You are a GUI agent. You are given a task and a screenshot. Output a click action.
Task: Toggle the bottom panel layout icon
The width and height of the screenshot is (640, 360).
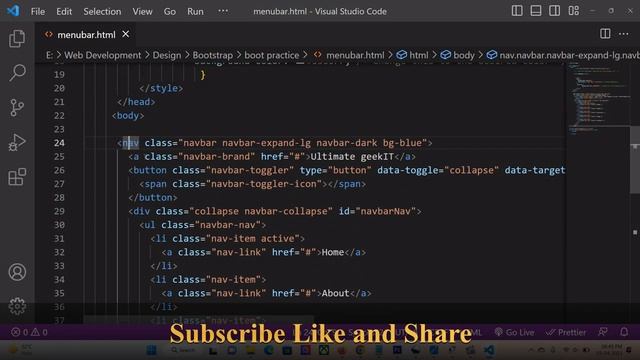tap(536, 11)
